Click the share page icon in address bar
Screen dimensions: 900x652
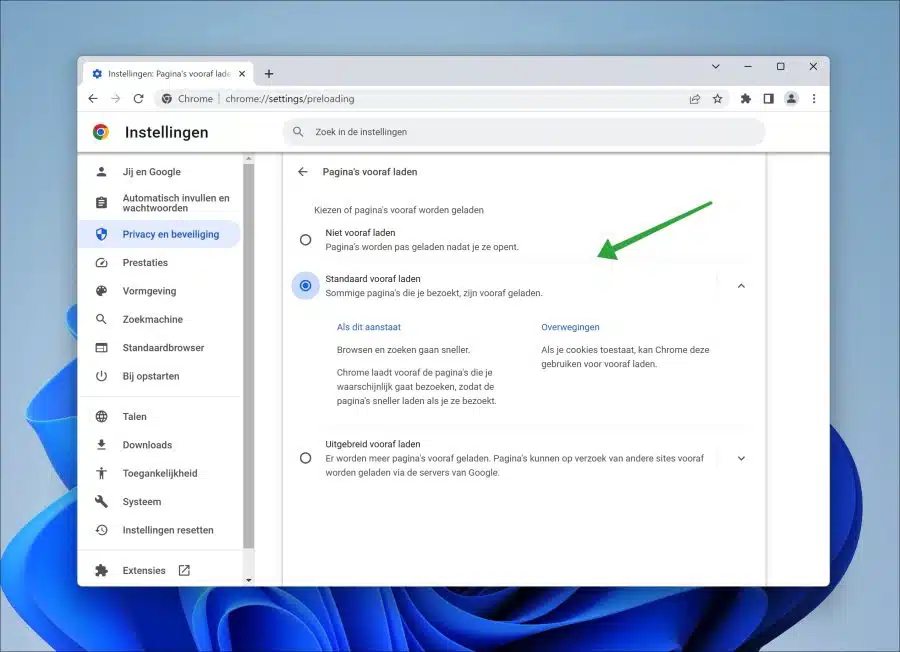(695, 99)
